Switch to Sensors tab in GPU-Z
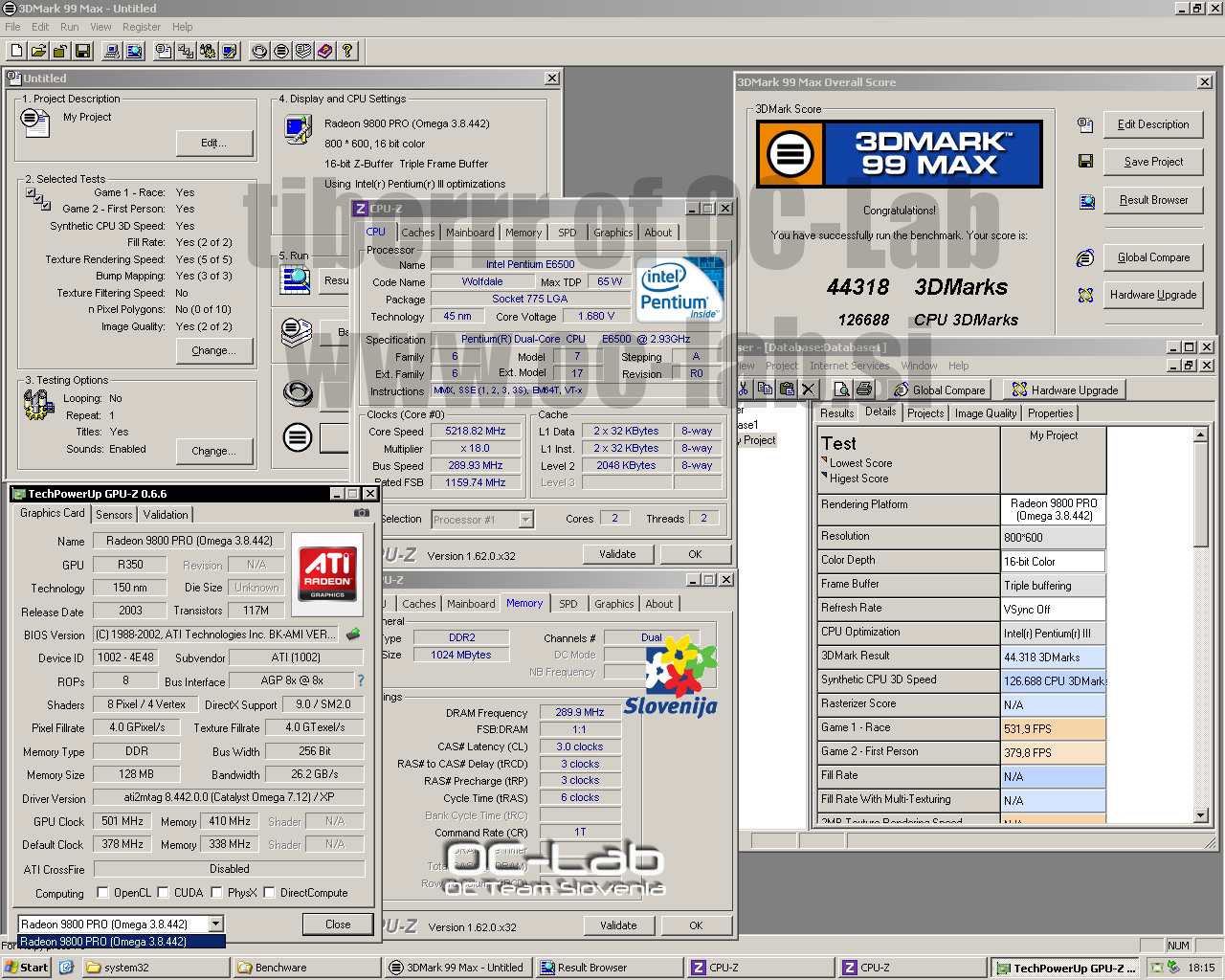 114,515
